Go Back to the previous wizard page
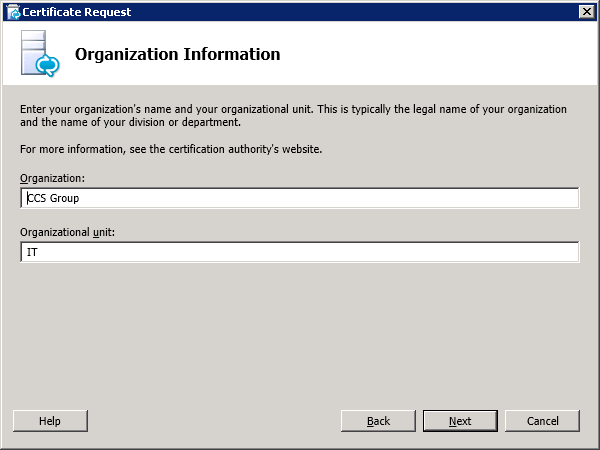Viewport: 600px width, 450px height. [x=378, y=421]
